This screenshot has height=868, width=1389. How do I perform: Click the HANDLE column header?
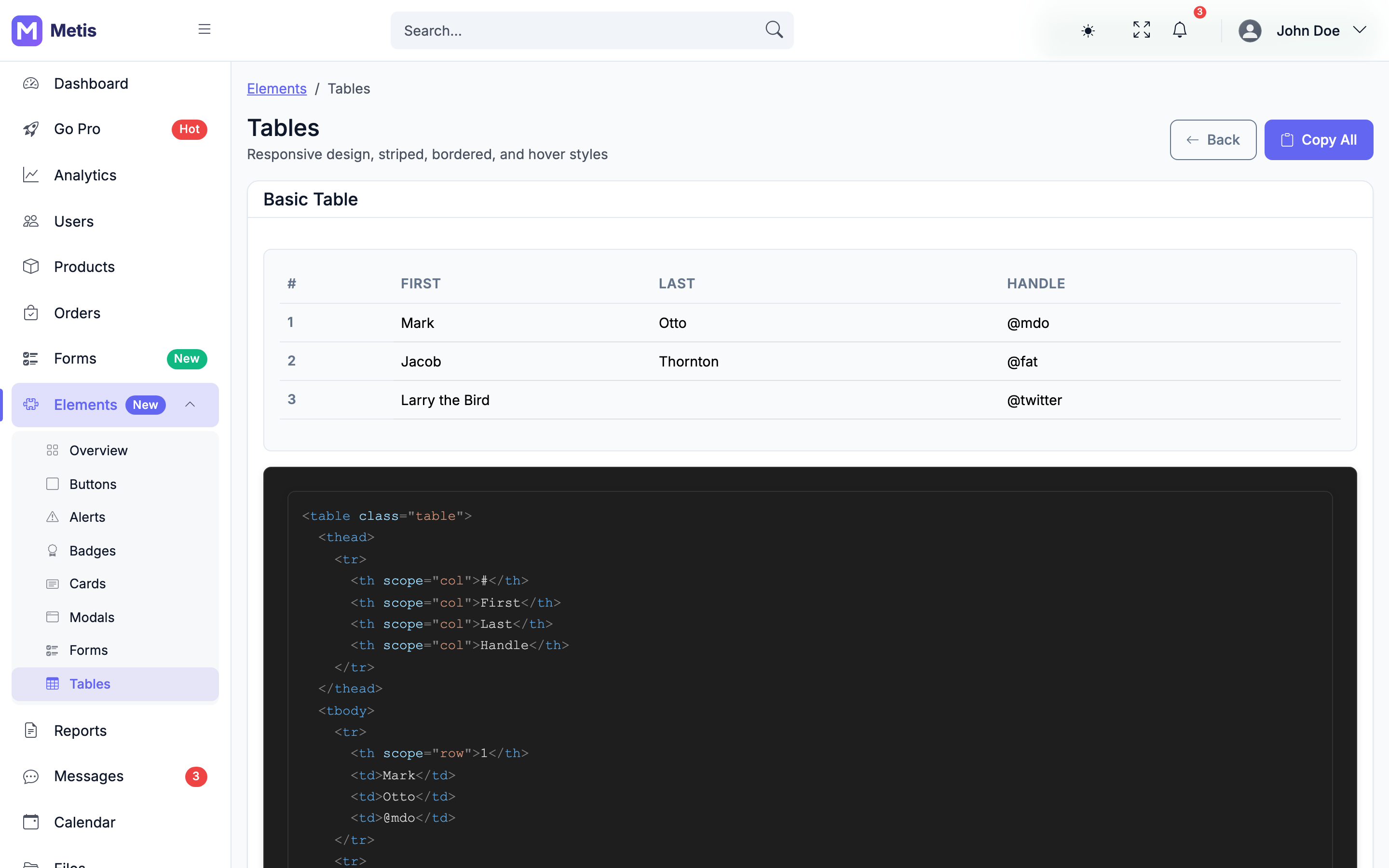[1035, 284]
